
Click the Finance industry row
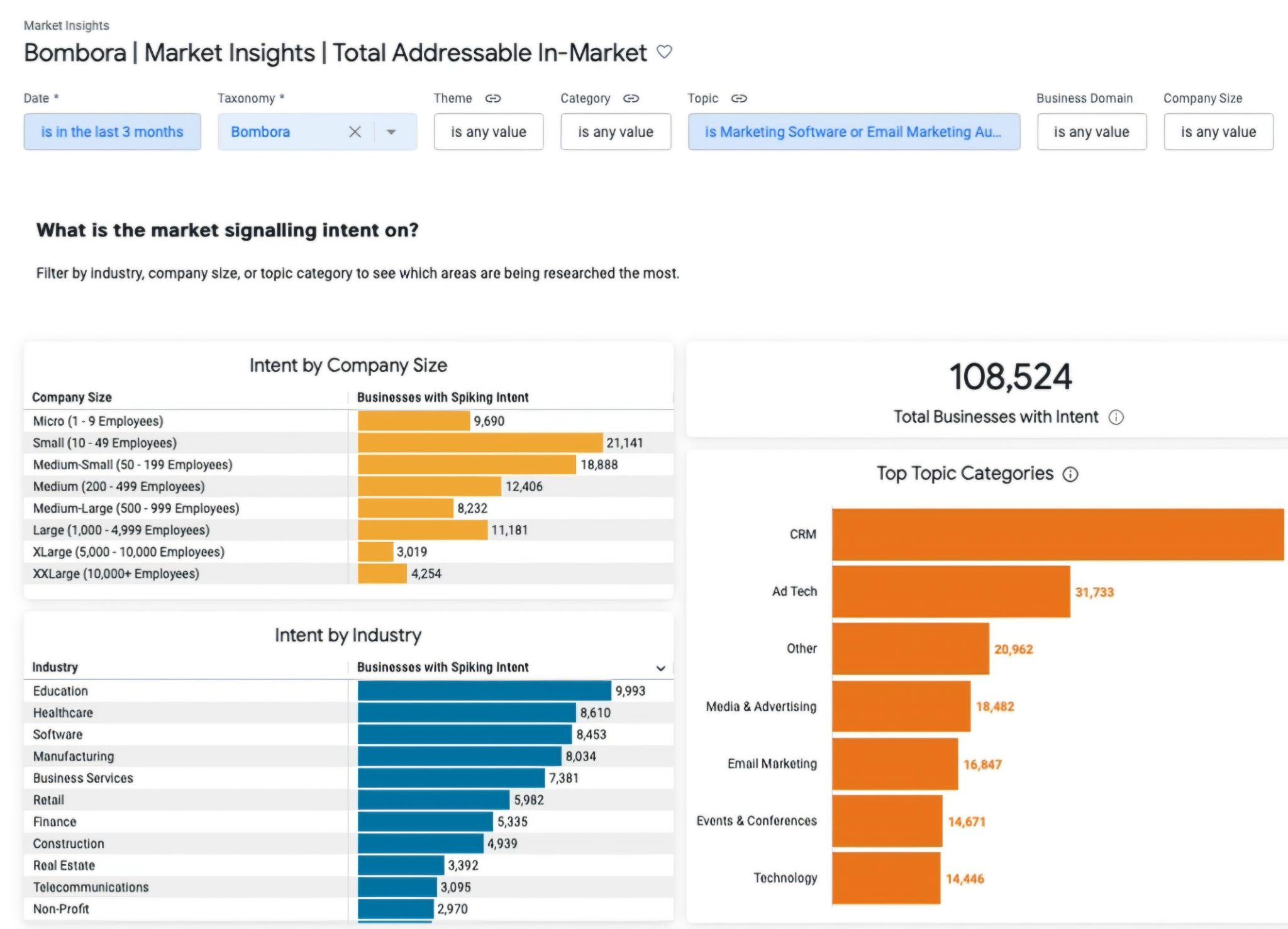point(348,821)
